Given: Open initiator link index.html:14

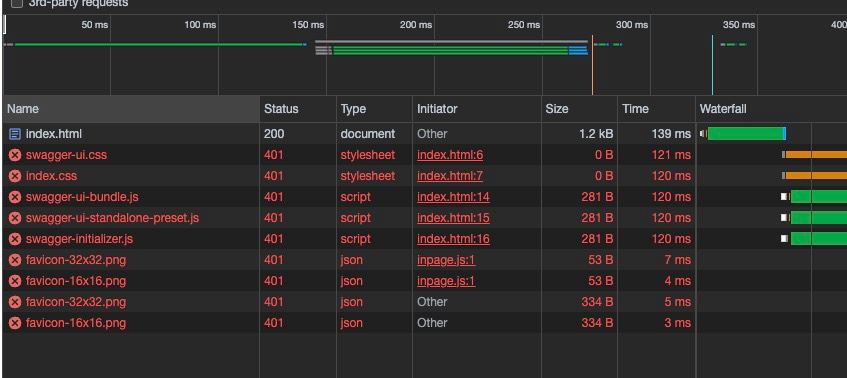Looking at the screenshot, I should tap(453, 197).
